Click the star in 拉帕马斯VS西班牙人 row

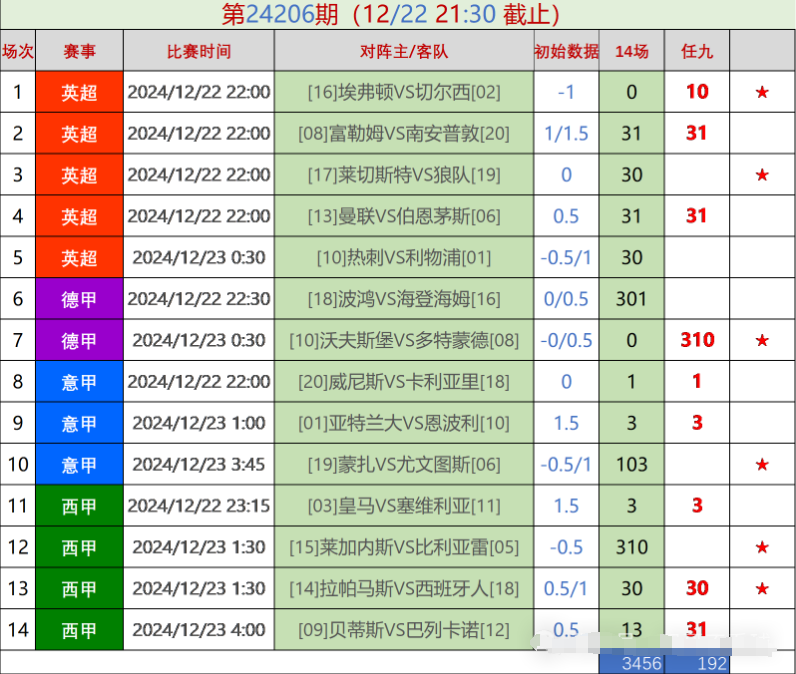click(762, 588)
